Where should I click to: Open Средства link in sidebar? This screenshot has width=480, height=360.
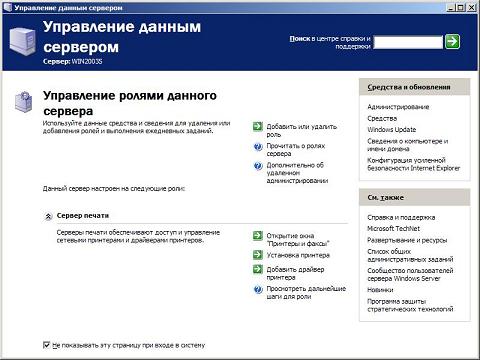click(x=382, y=118)
